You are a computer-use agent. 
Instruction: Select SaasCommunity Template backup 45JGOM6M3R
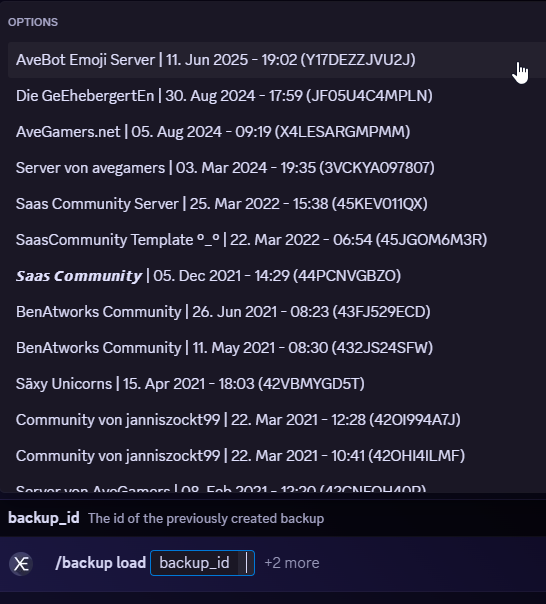pos(277,240)
